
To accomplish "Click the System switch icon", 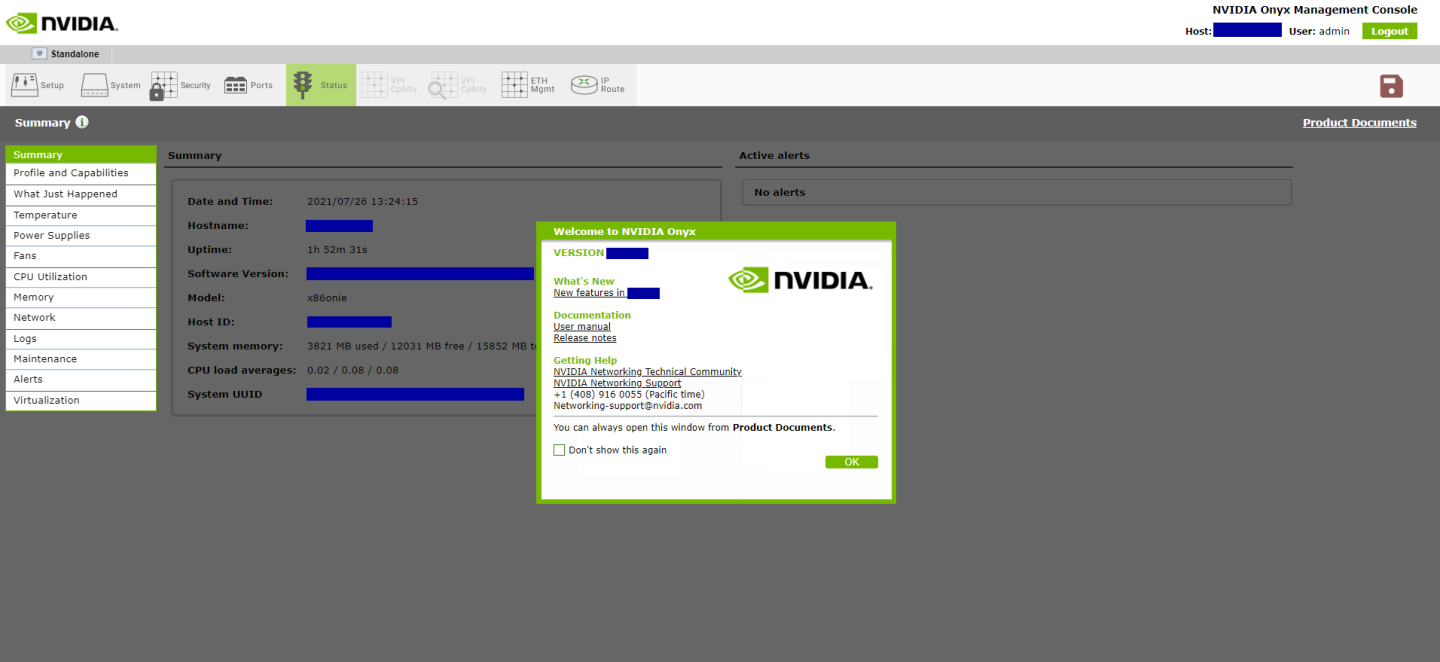I will [x=95, y=85].
